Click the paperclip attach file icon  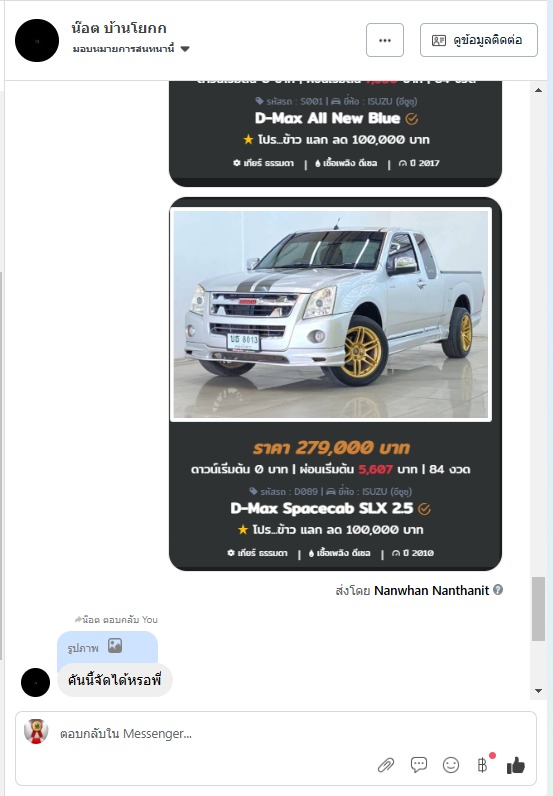(x=386, y=765)
